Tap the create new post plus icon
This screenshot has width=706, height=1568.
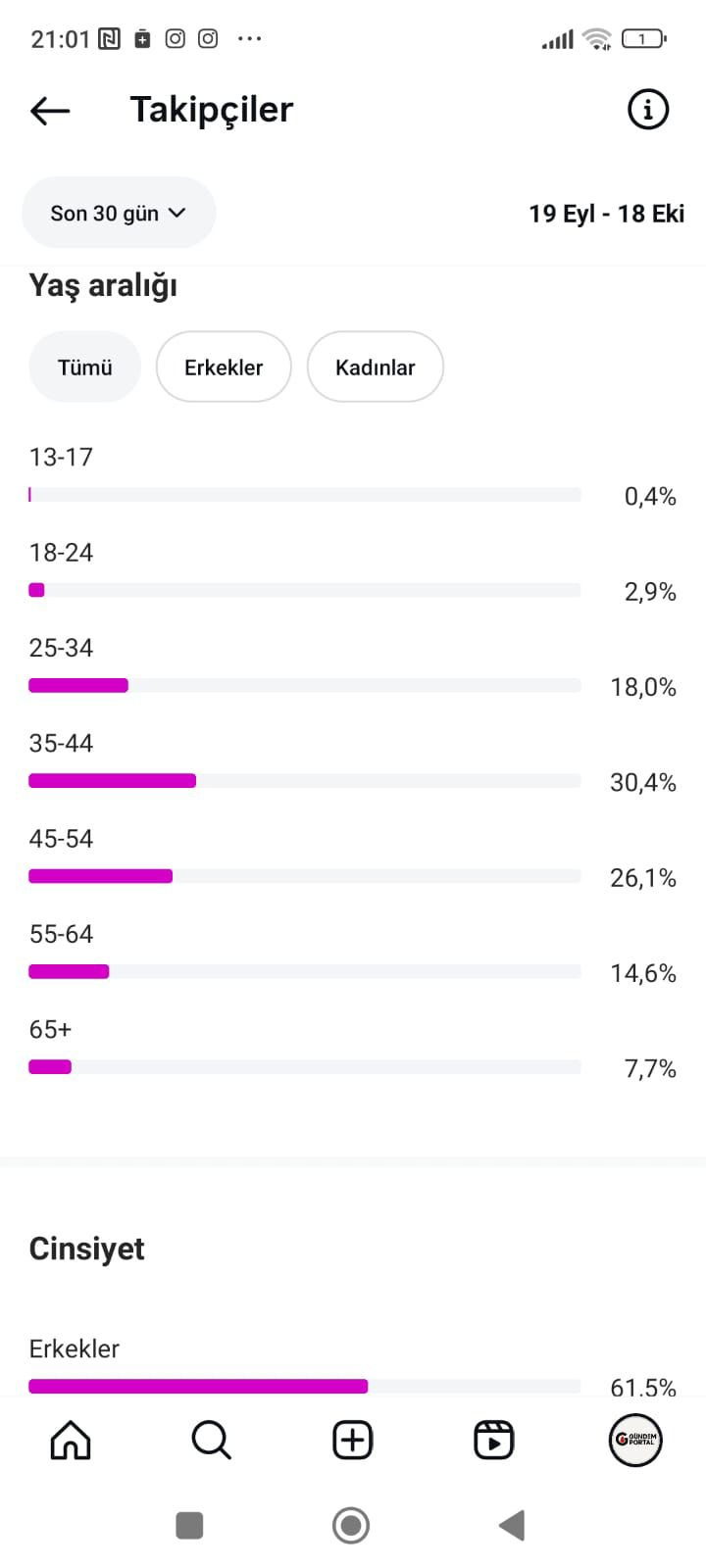click(352, 1440)
